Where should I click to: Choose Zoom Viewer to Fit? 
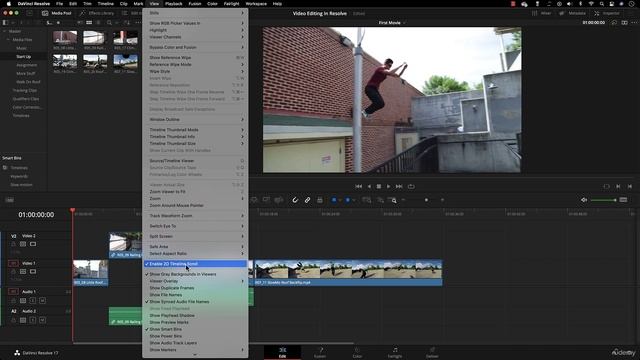click(x=195, y=191)
